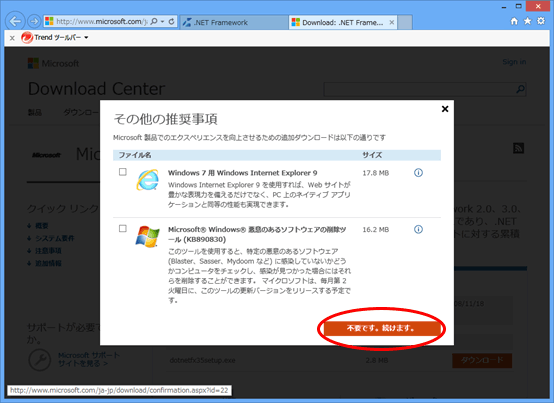Click the Sign in link
The width and height of the screenshot is (554, 403).
coord(514,62)
